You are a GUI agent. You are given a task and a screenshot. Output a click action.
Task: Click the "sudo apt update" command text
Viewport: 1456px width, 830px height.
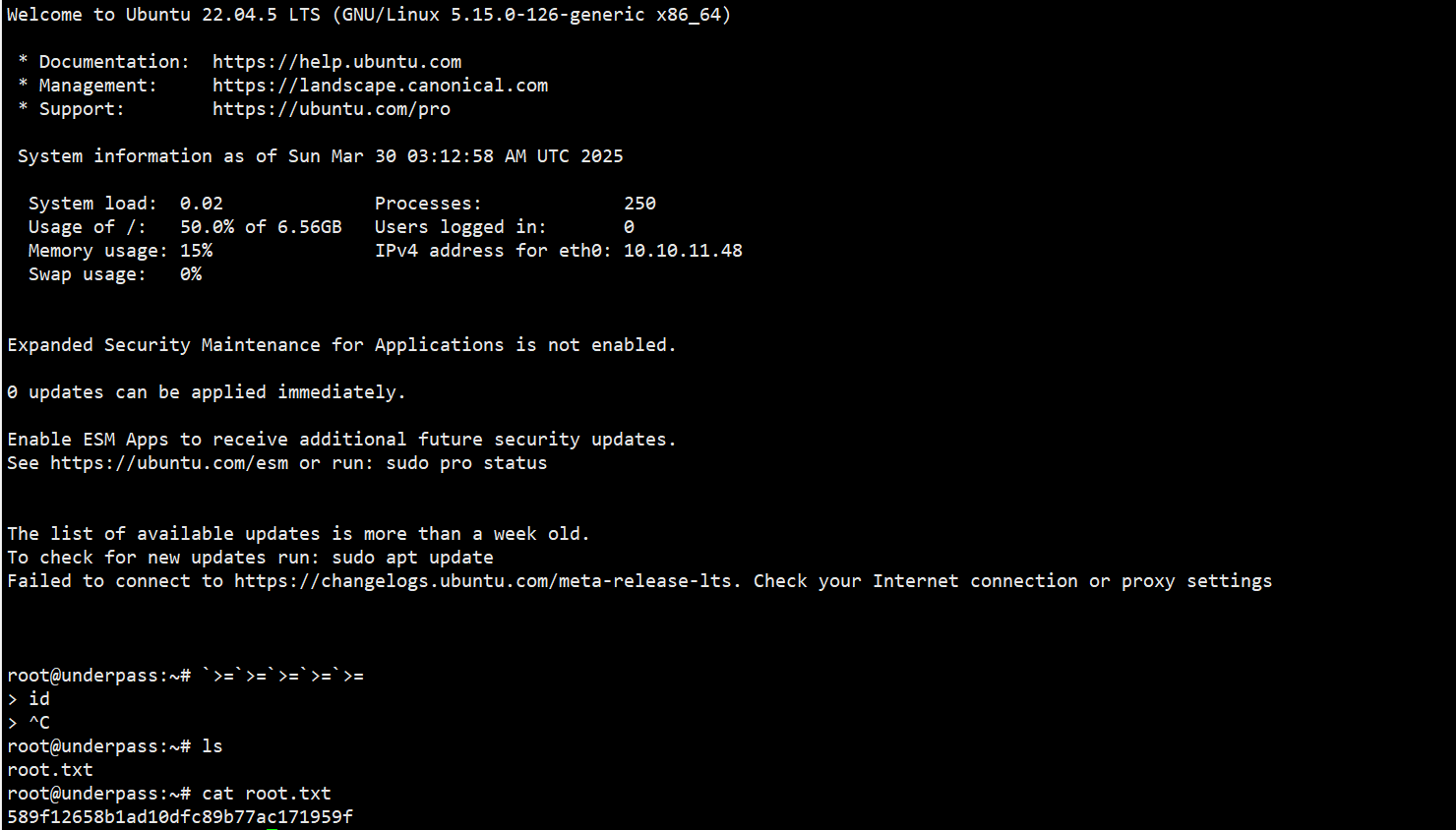pos(412,558)
